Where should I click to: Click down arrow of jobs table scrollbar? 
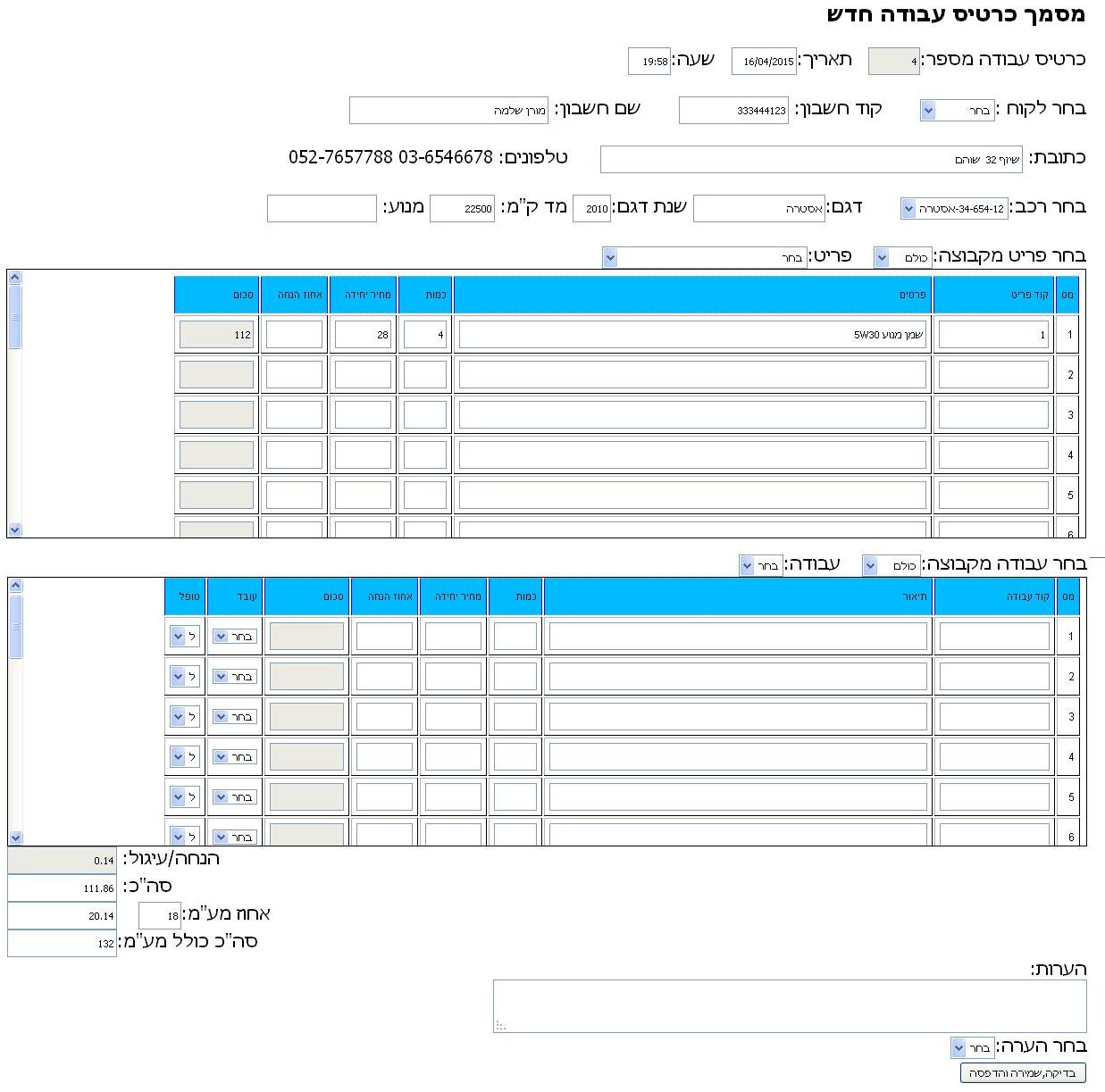point(15,837)
